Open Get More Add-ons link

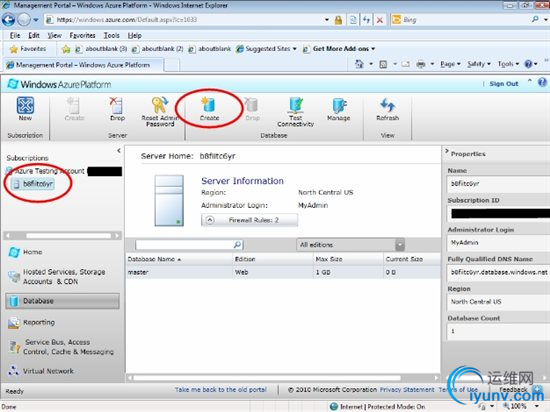[x=339, y=49]
